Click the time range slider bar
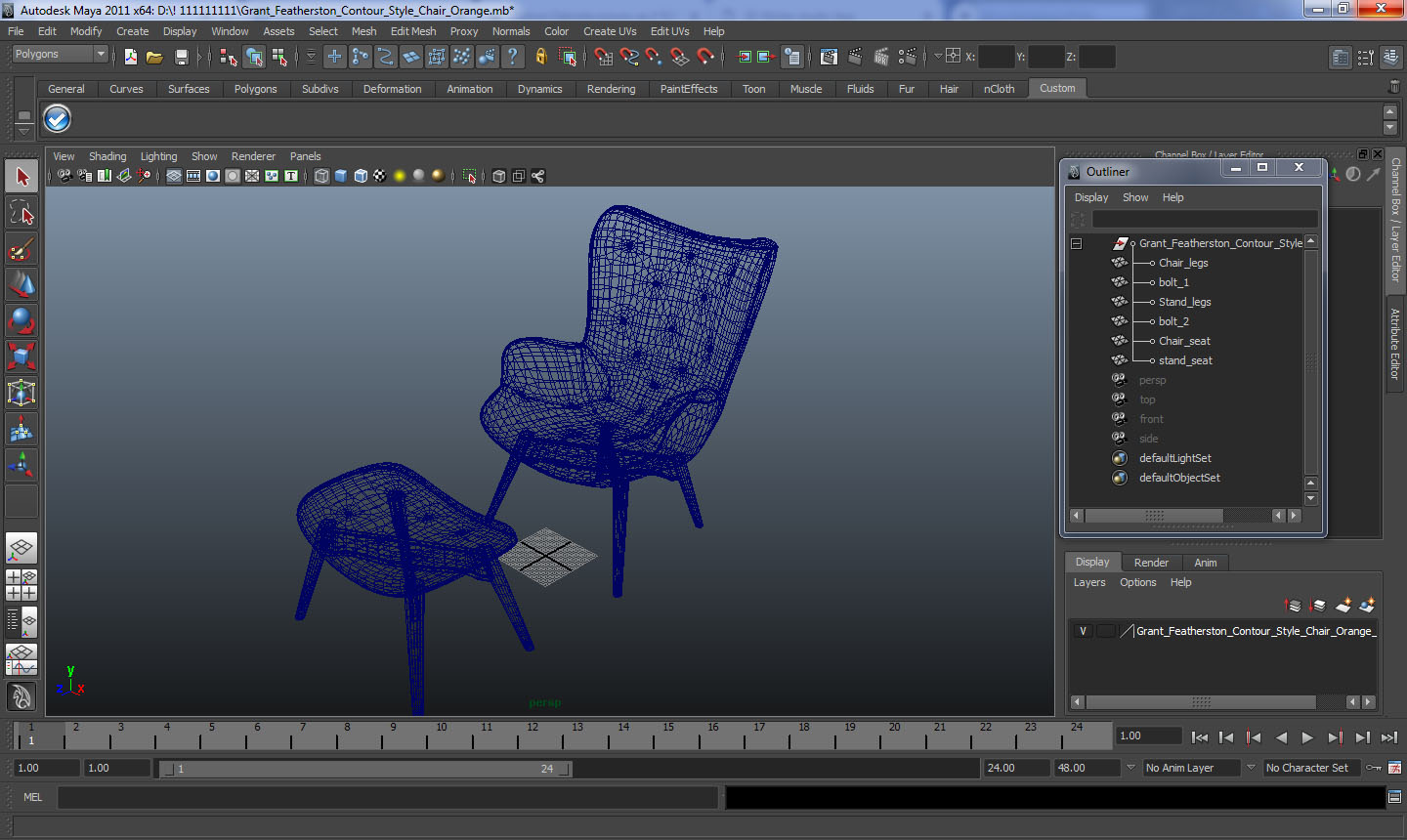 coord(365,769)
